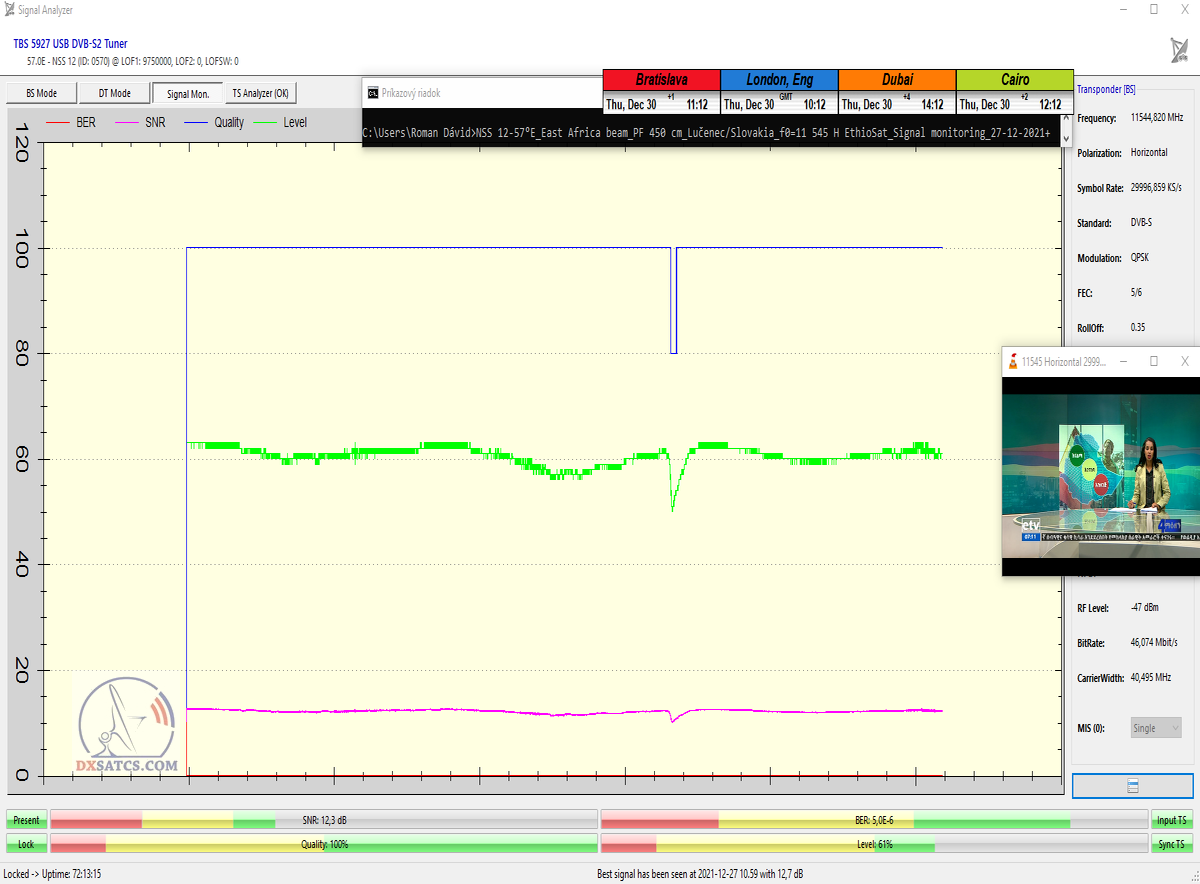1200x884 pixels.
Task: Open the TS Analyzer (OK) button
Action: [260, 93]
